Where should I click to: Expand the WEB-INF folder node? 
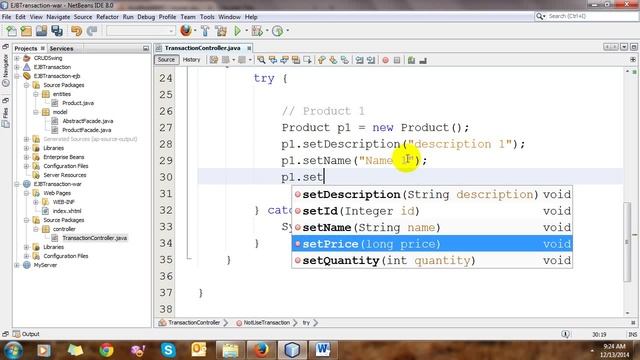tap(36, 202)
